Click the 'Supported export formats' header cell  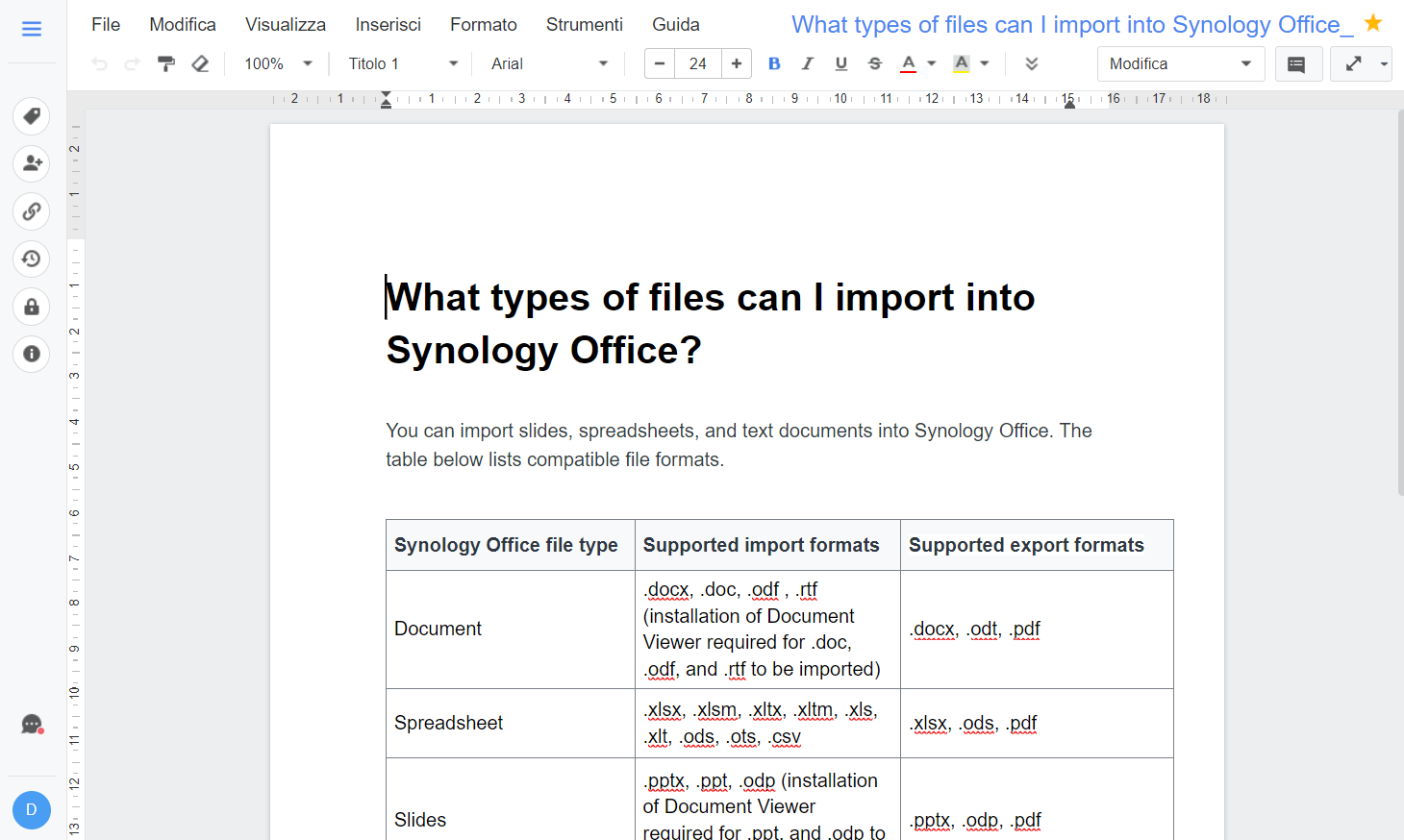coord(1037,545)
